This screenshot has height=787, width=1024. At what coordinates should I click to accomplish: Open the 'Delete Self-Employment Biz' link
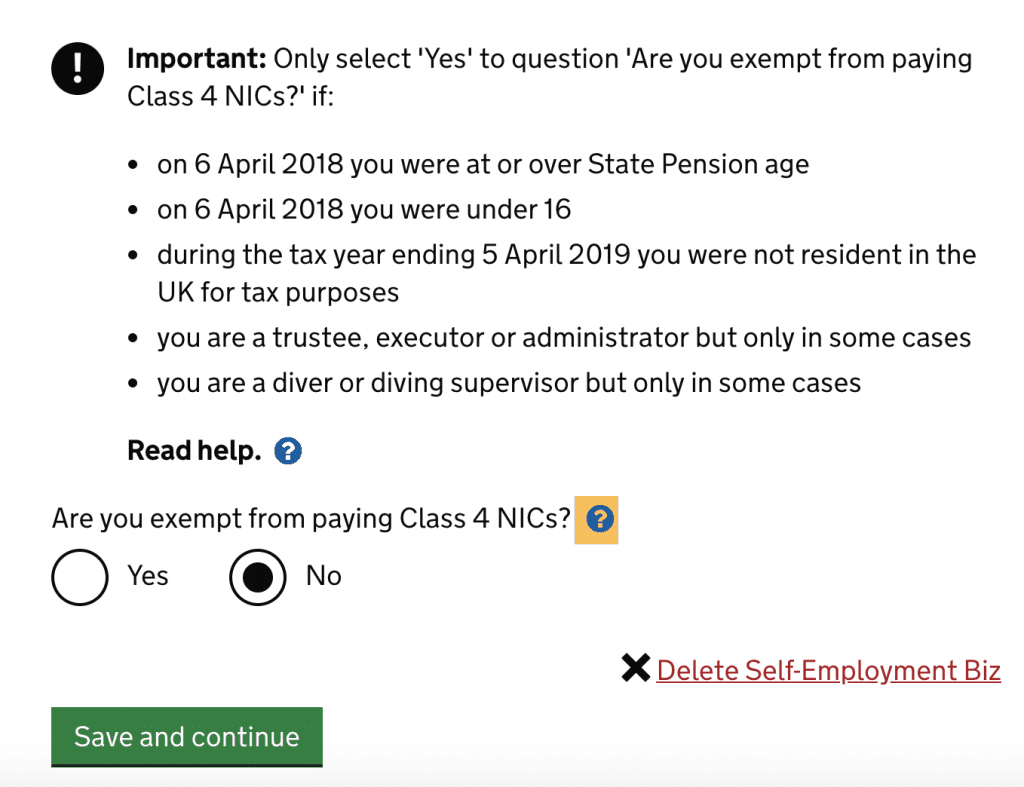tap(828, 670)
